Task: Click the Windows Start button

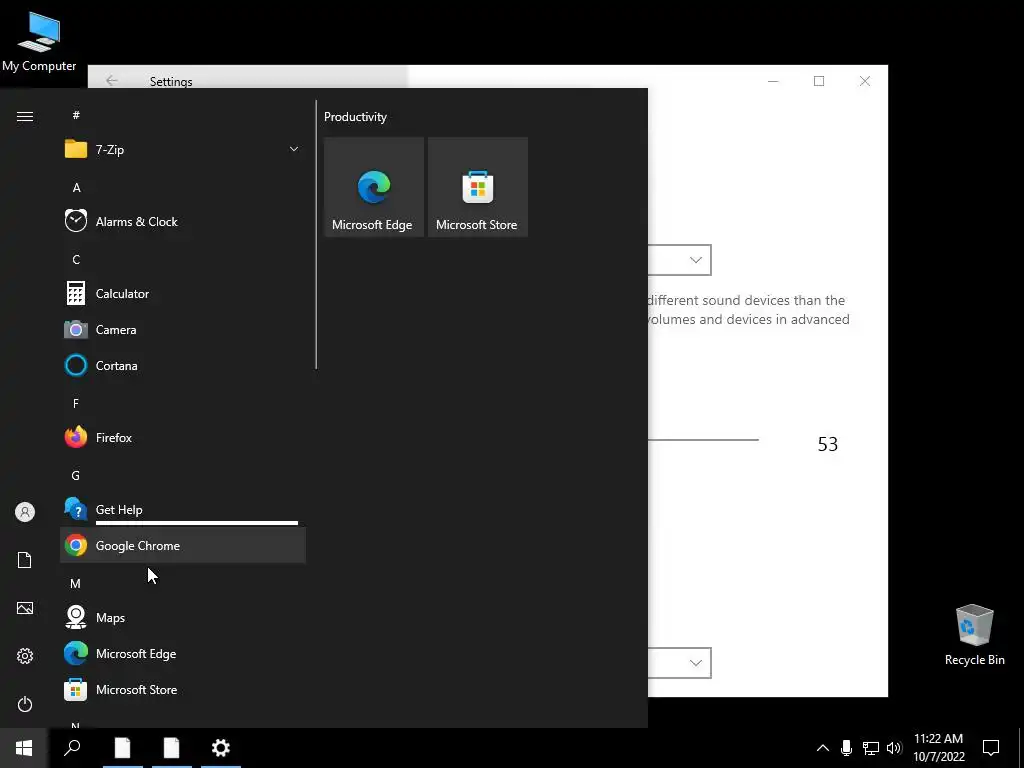Action: tap(24, 748)
